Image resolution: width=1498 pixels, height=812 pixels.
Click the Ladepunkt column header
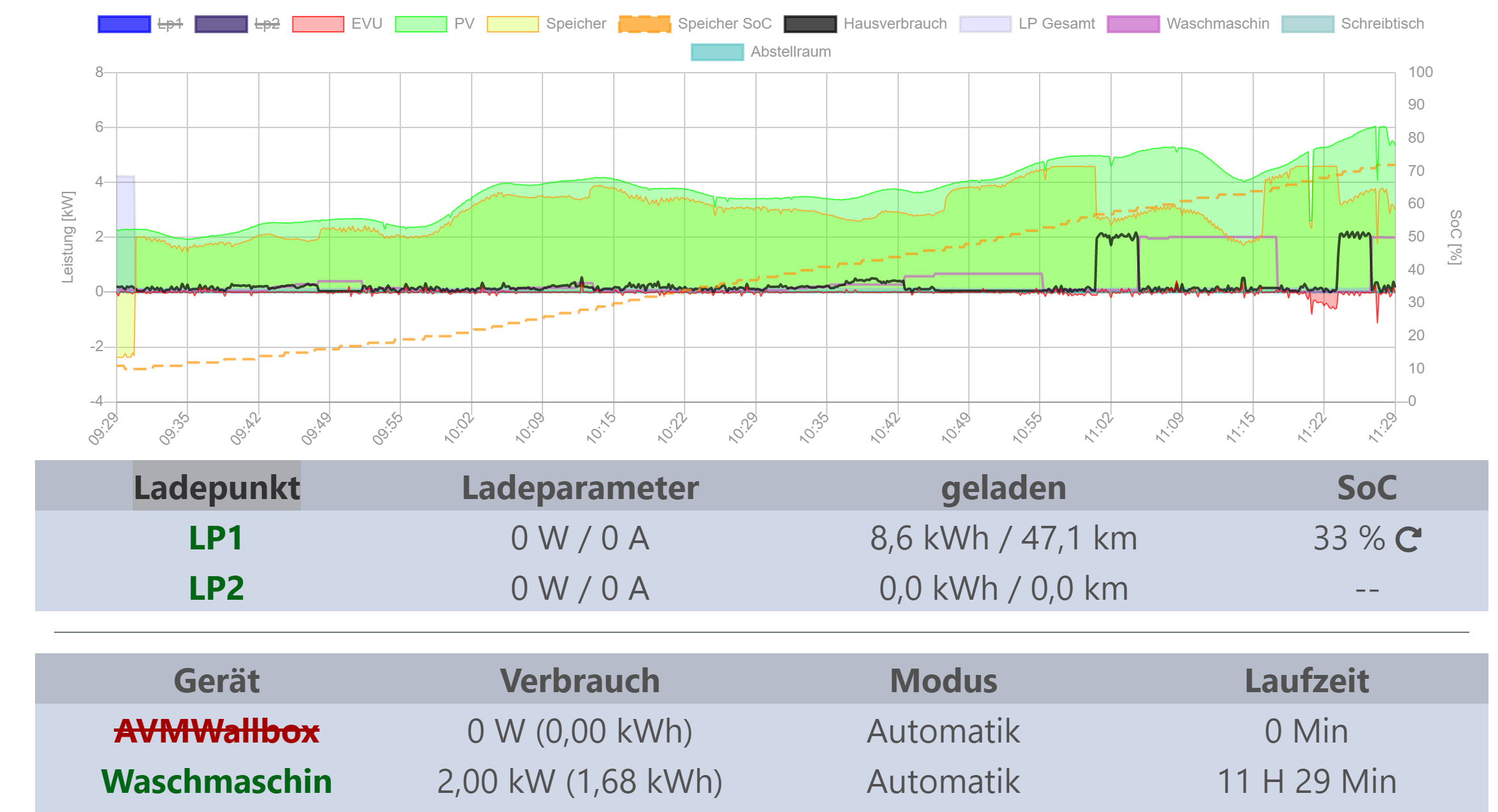(x=216, y=488)
